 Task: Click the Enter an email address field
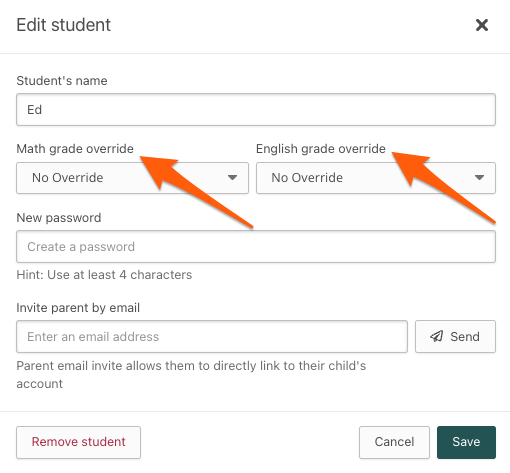click(x=212, y=336)
